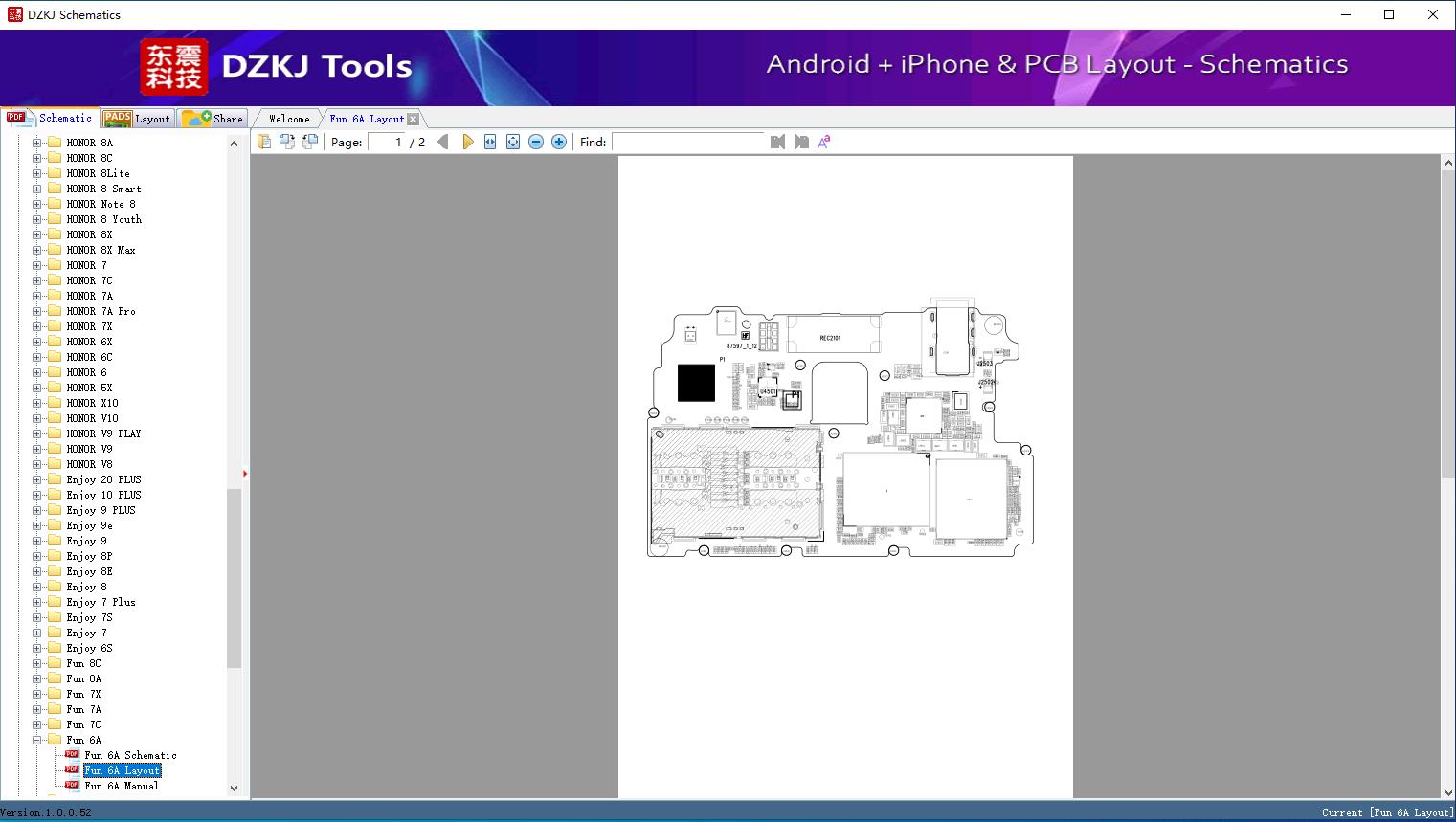This screenshot has height=822, width=1456.
Task: Click the previous page arrow icon
Action: 443,142
